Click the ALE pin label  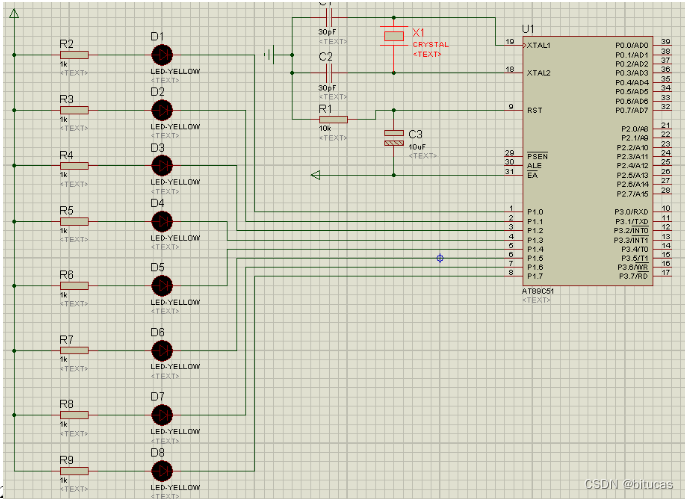point(534,166)
